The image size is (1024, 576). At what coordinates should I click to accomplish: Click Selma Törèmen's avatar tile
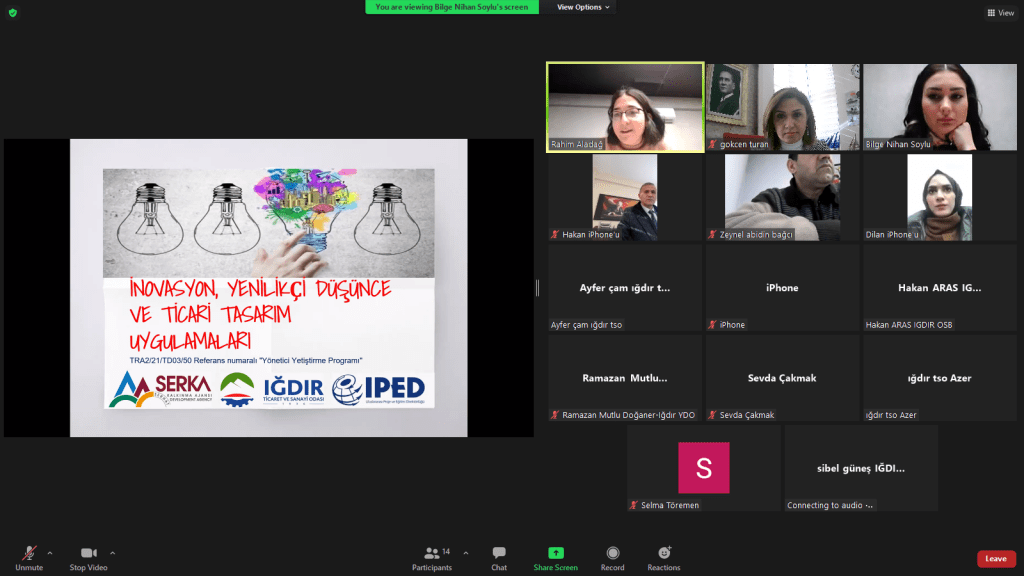703,468
